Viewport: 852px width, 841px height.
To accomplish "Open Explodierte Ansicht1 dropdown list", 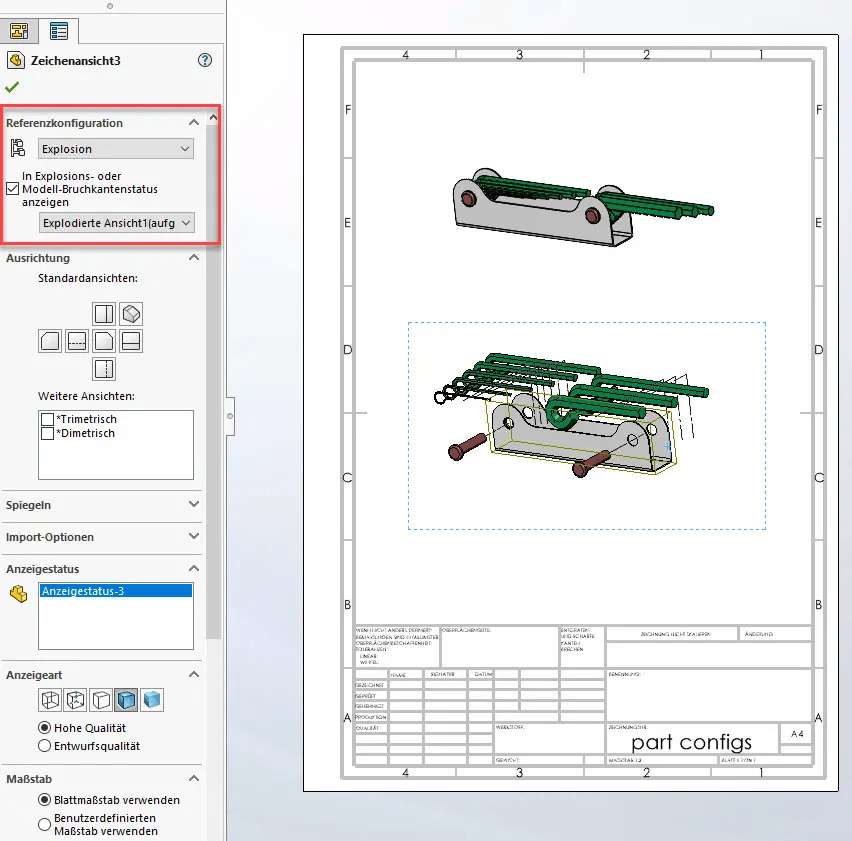I will point(116,223).
